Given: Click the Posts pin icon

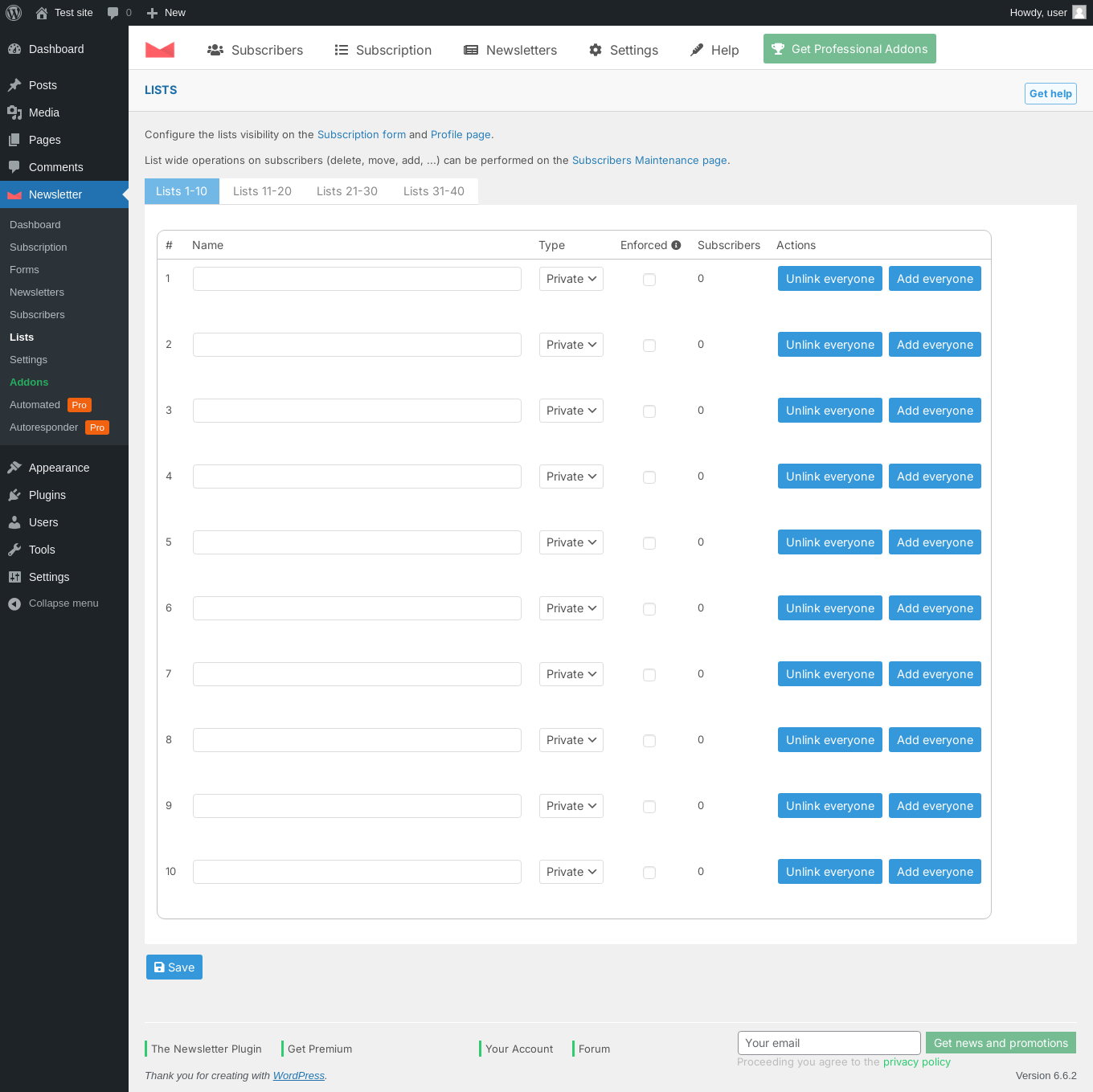Looking at the screenshot, I should click(14, 85).
